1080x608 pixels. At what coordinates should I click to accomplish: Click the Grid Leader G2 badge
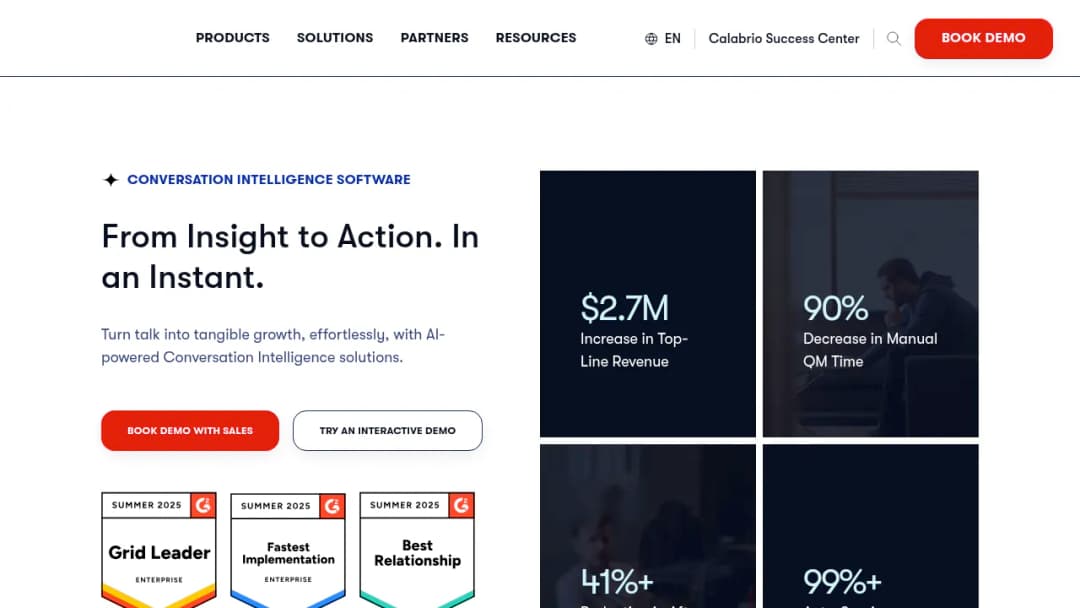[x=159, y=549]
